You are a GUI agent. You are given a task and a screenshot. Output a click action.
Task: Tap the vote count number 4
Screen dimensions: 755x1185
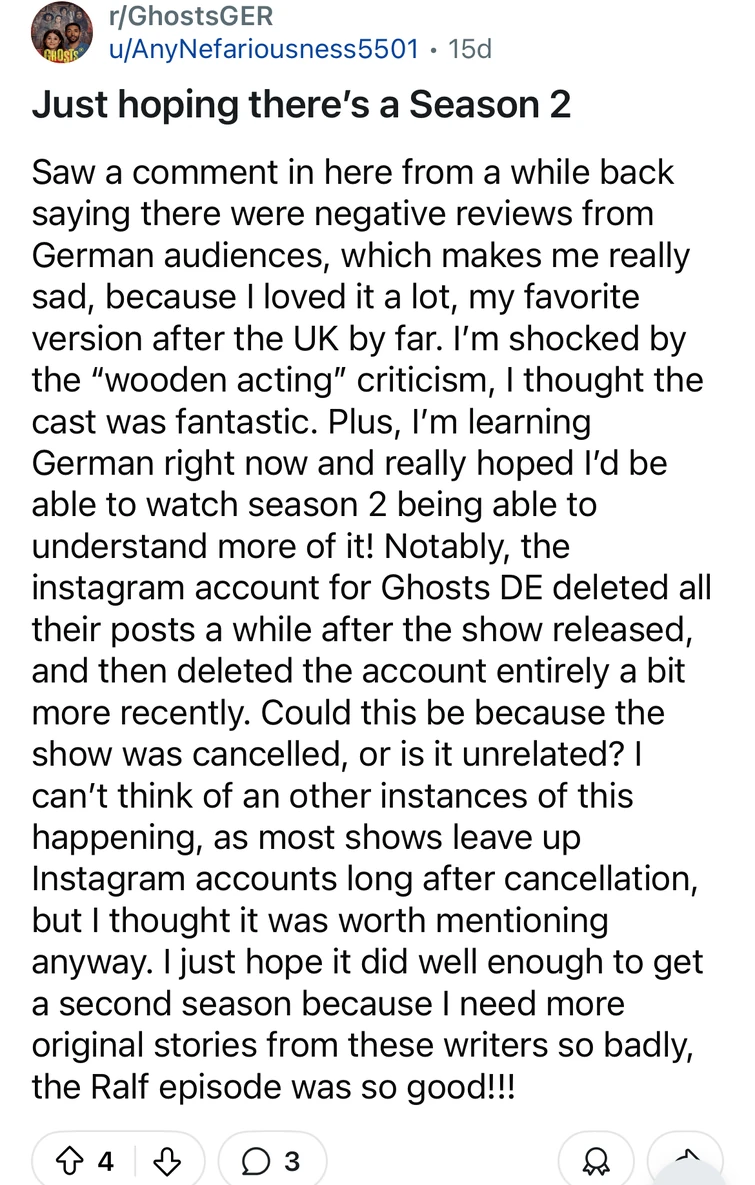coord(106,1161)
